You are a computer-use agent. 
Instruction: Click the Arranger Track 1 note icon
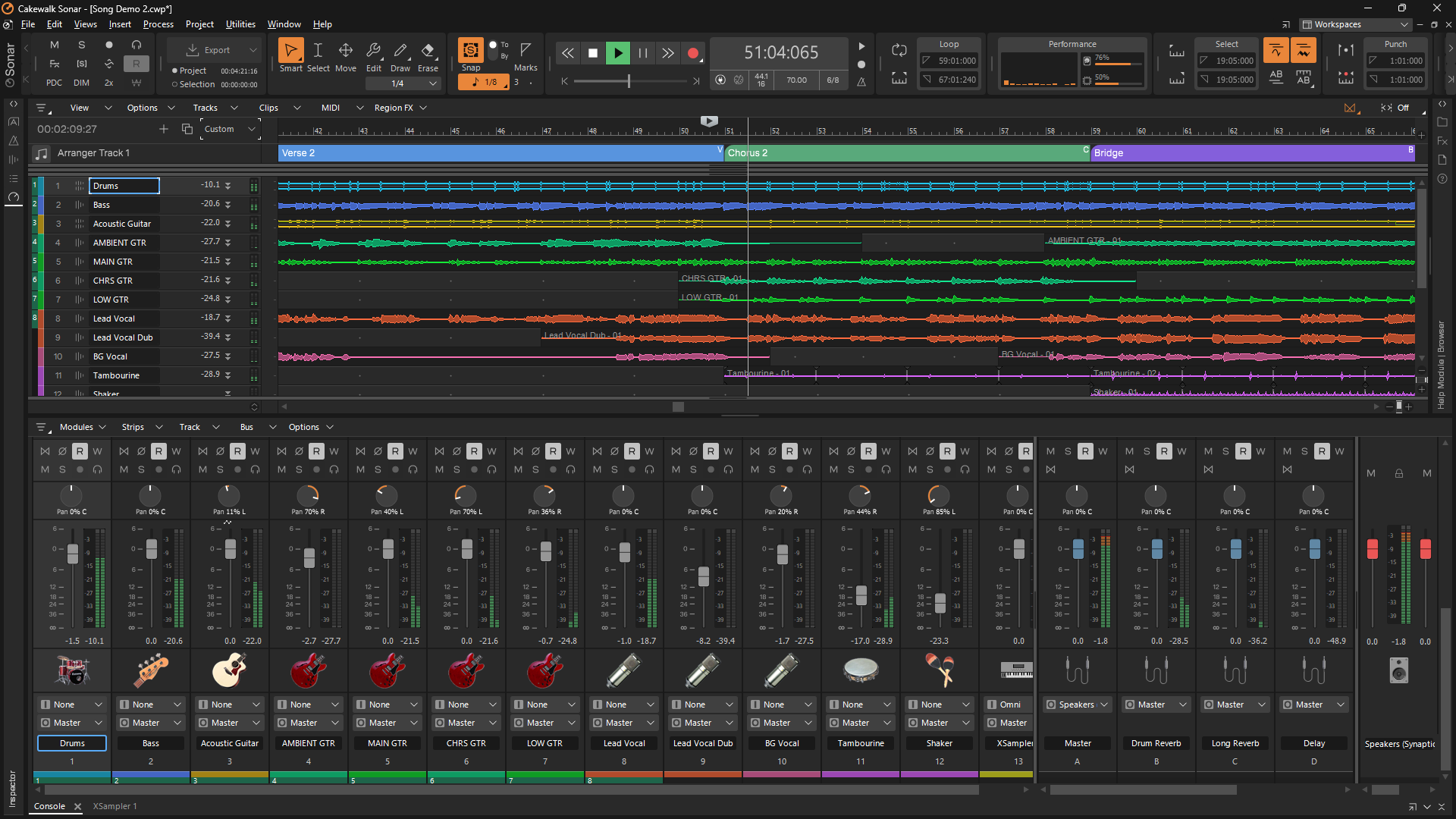tap(42, 153)
